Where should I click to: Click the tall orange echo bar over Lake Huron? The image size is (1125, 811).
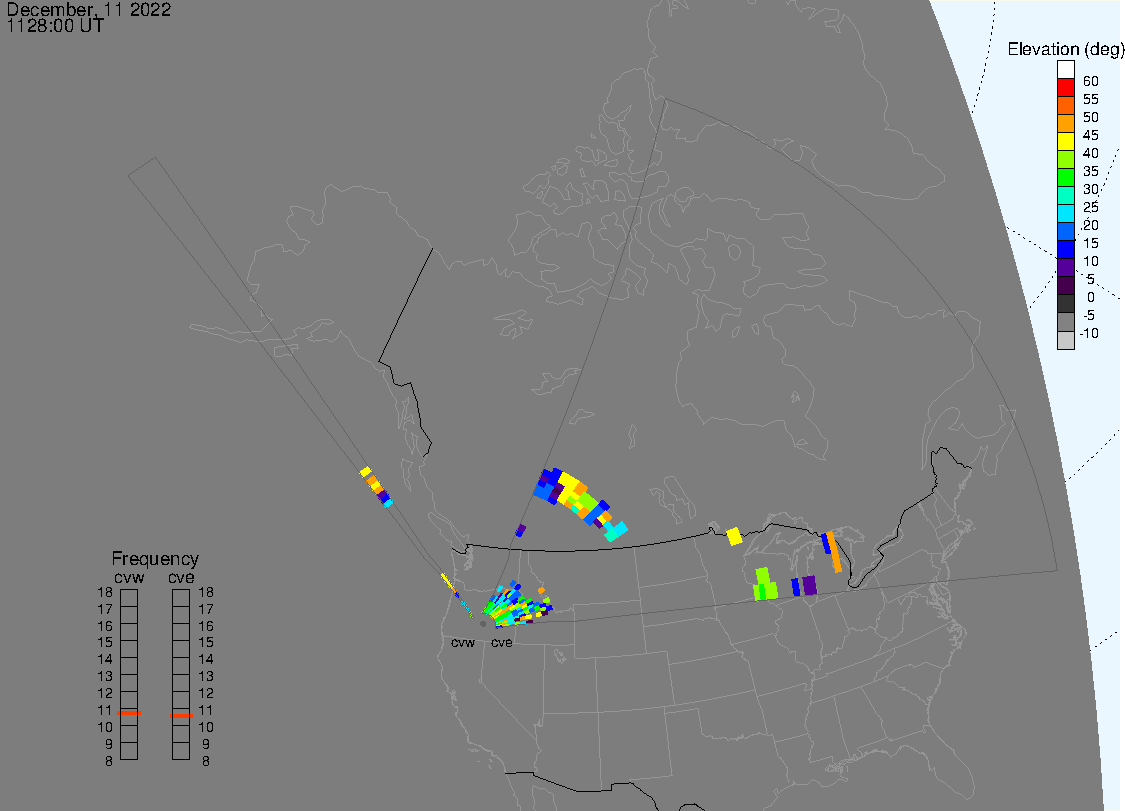pyautogui.click(x=834, y=550)
